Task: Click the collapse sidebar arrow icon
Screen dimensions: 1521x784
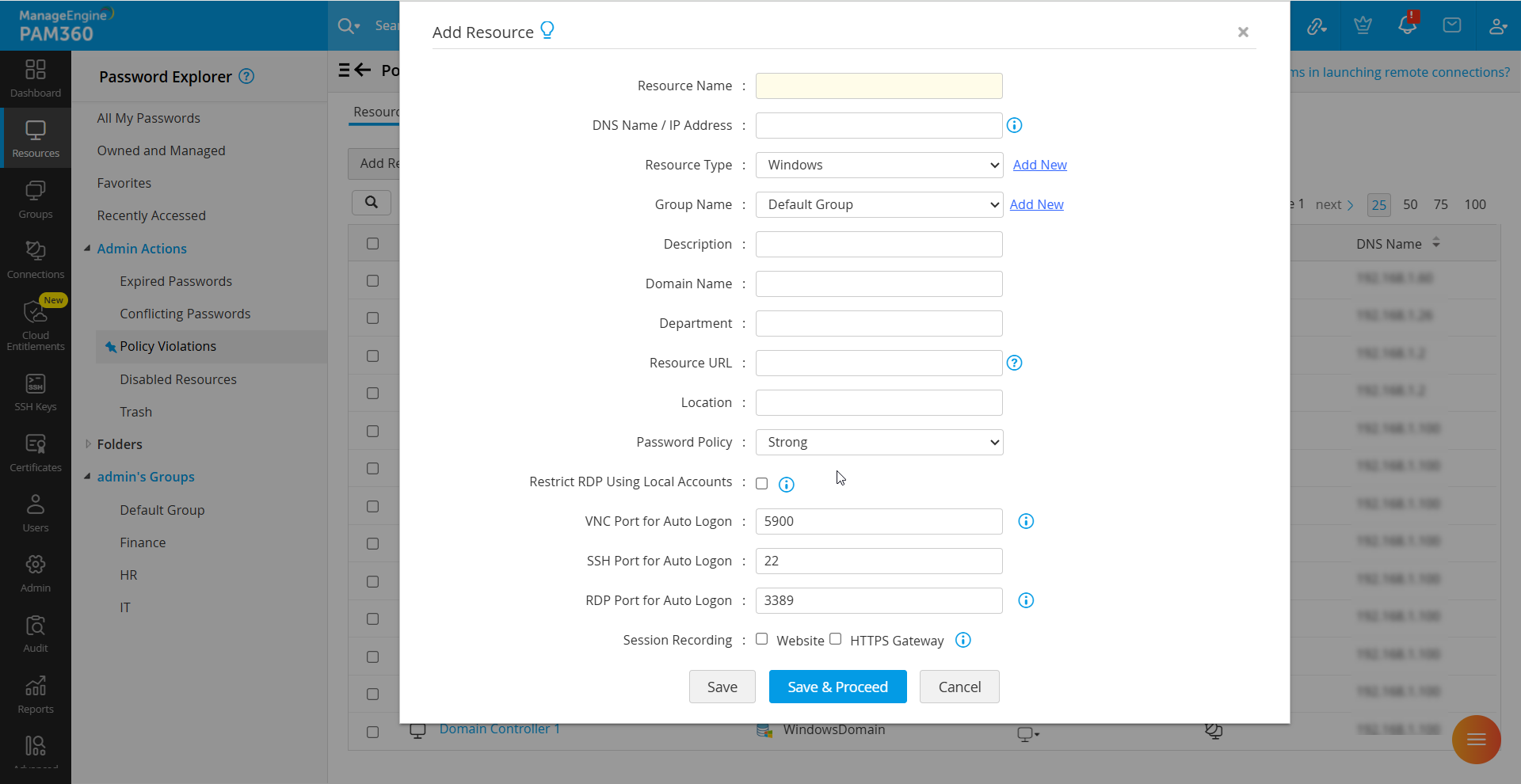Action: pos(355,70)
